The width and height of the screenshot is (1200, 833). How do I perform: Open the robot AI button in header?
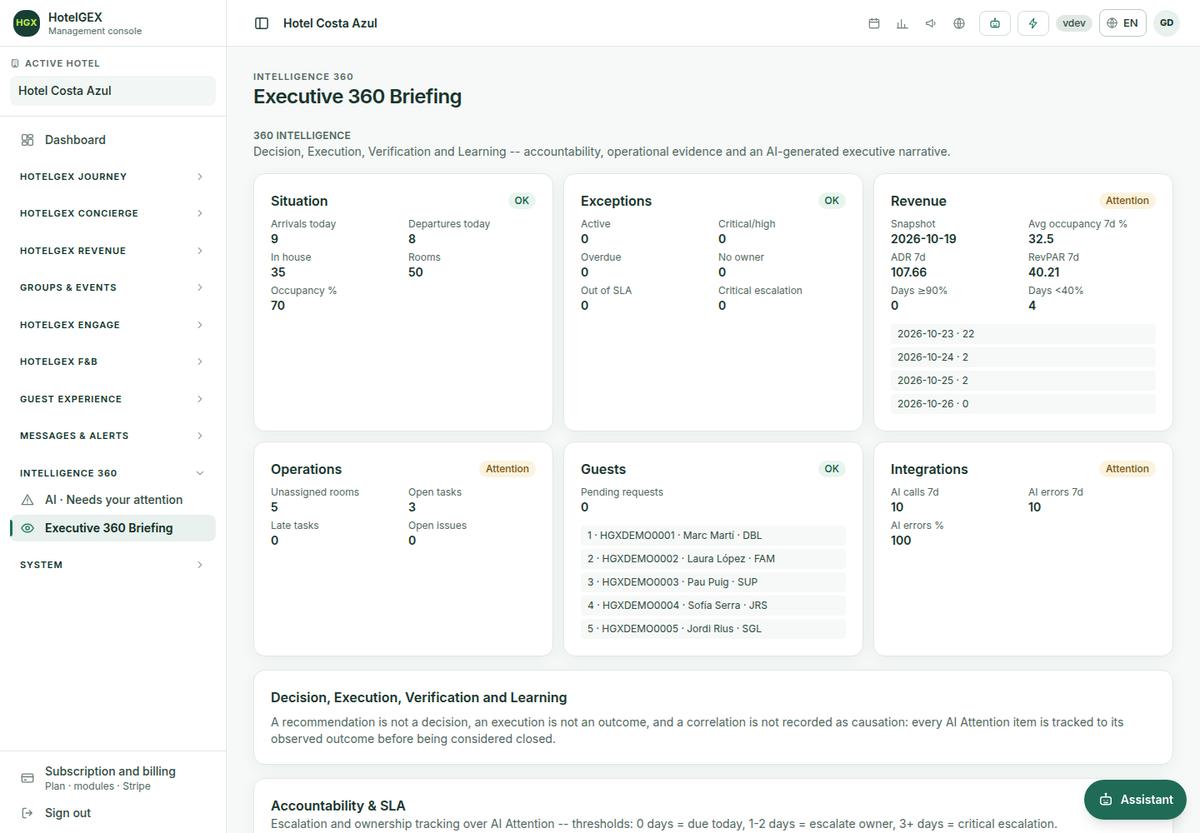[x=995, y=23]
